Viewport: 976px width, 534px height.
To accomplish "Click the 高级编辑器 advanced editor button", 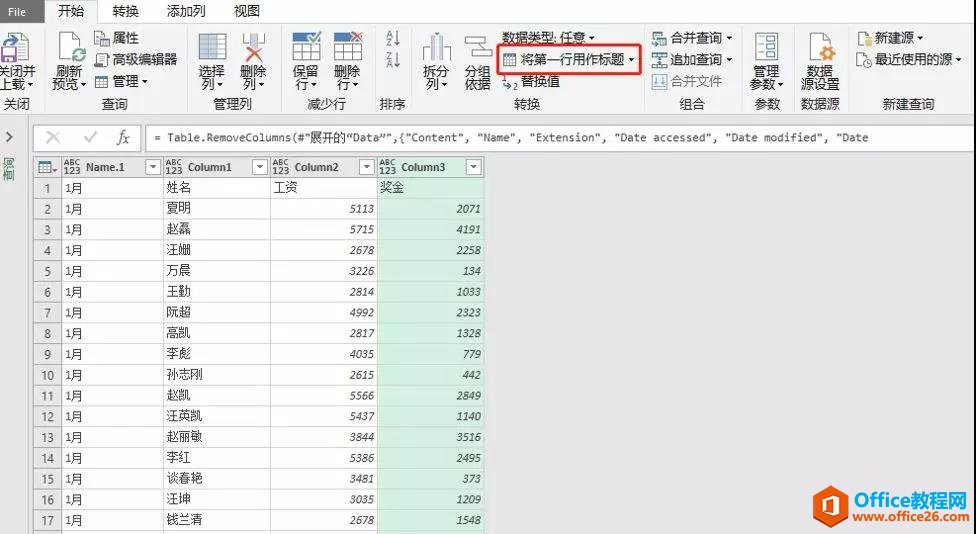I will pos(136,60).
